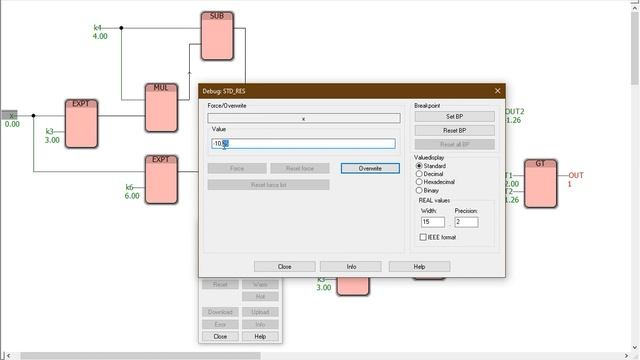Click the Reset all BP button
Screen dimensions: 640x360
454,144
